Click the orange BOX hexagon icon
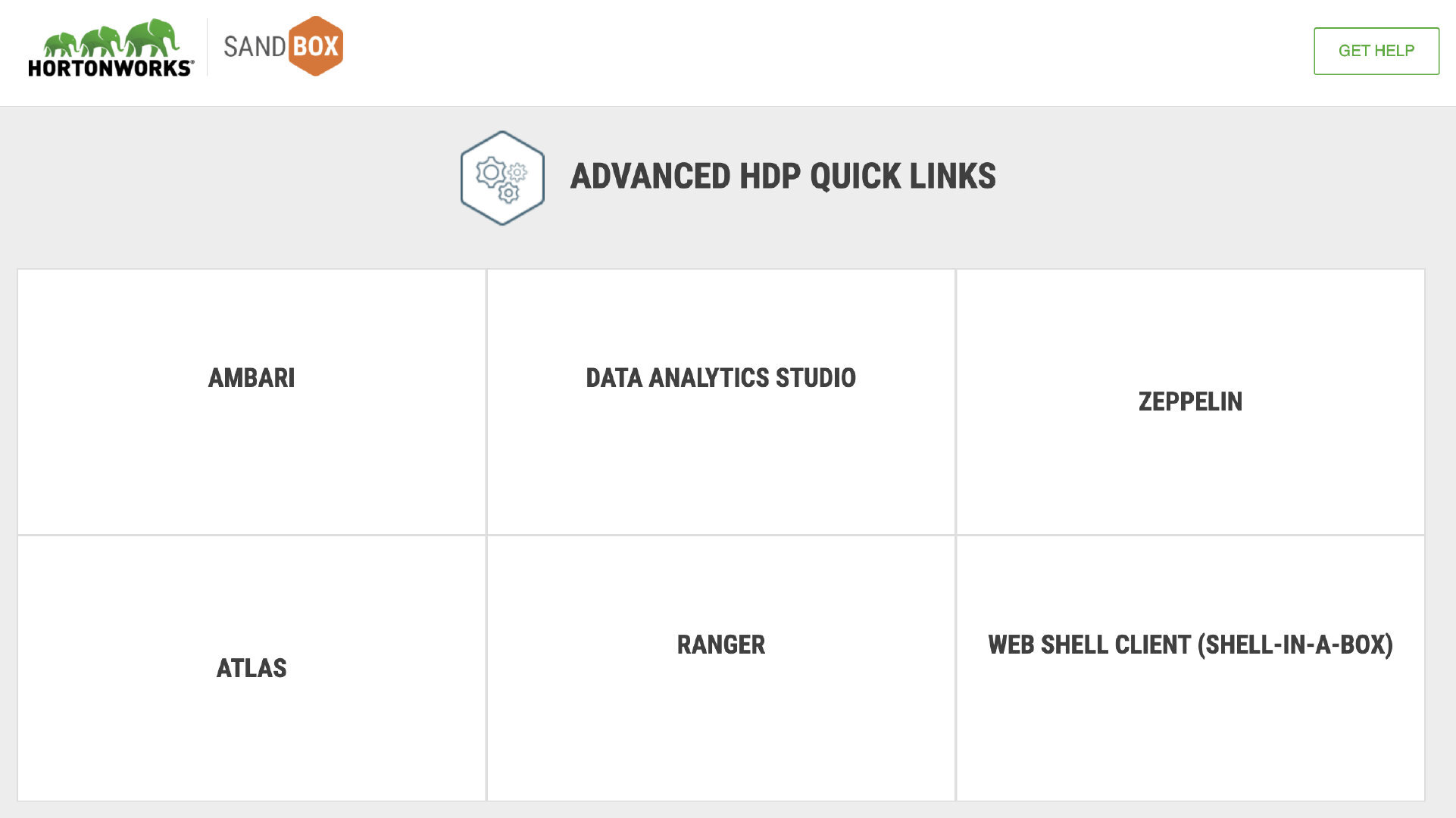The height and width of the screenshot is (818, 1456). (x=316, y=46)
